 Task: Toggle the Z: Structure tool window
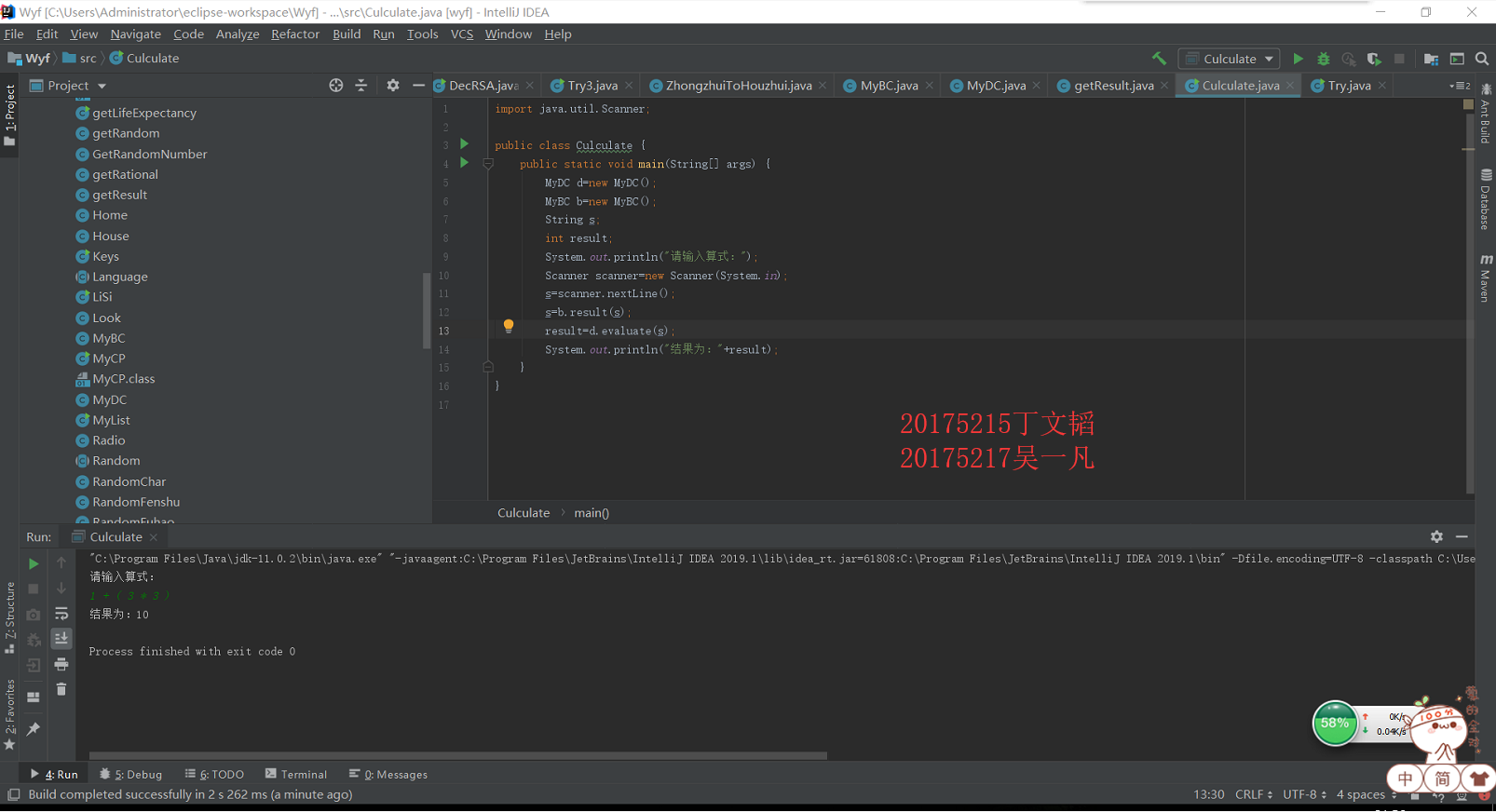click(9, 617)
